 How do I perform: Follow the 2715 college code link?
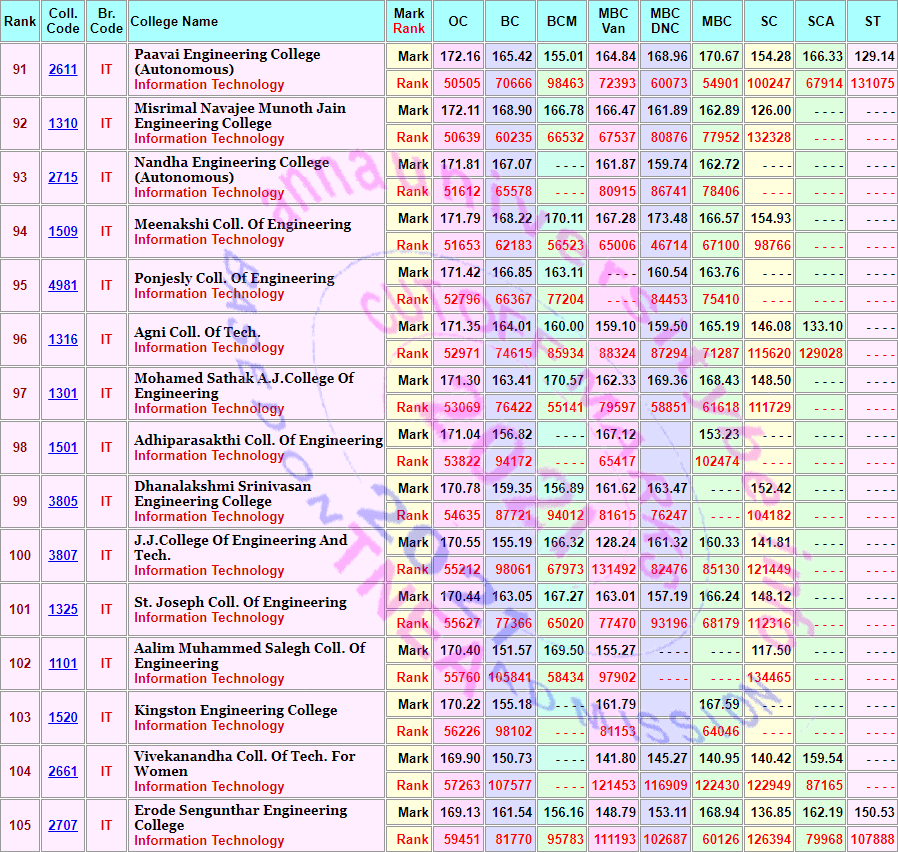[63, 178]
